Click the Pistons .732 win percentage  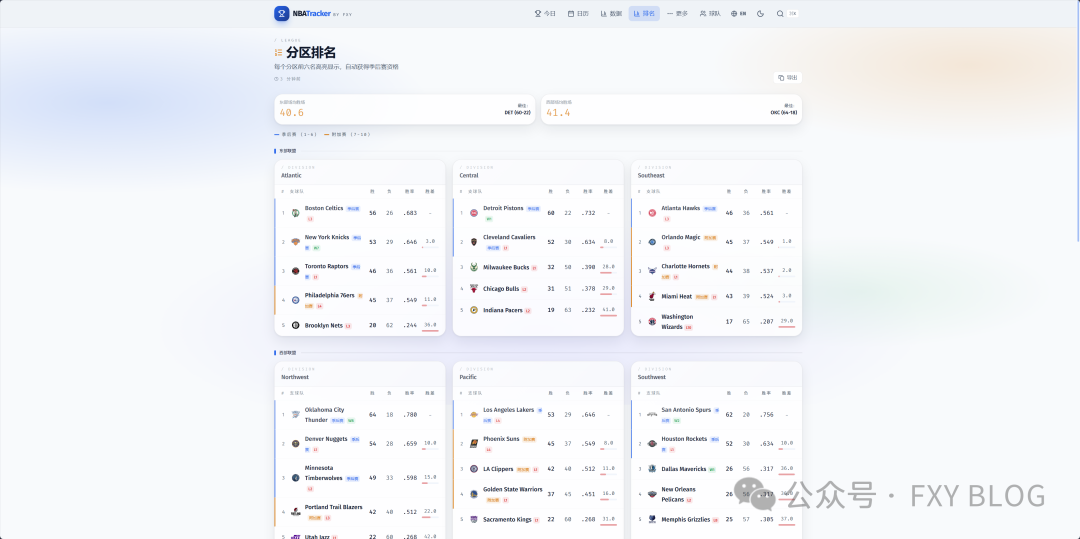(588, 213)
